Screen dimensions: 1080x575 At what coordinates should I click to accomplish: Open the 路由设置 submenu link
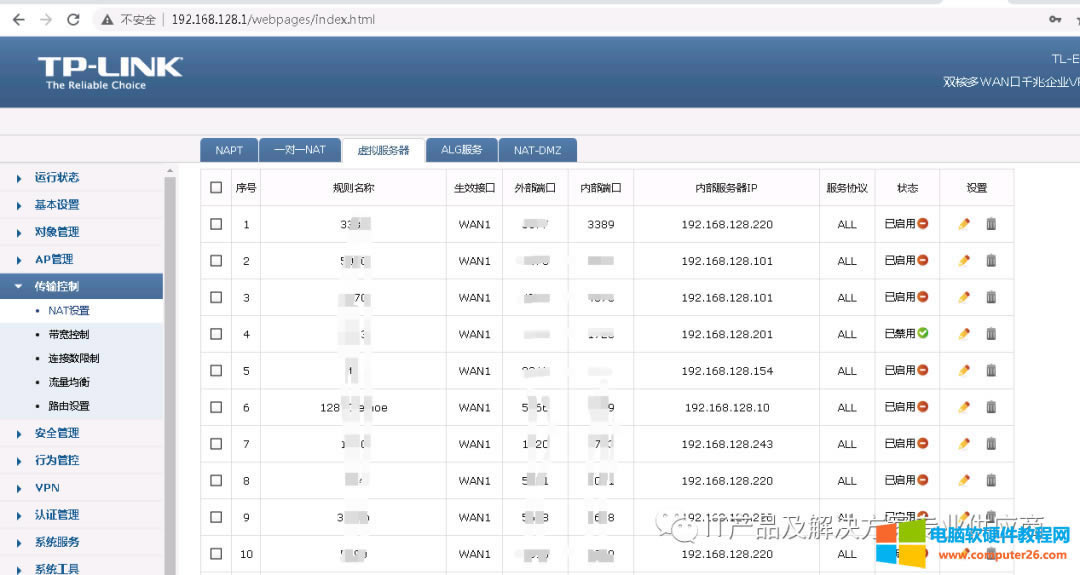coord(68,406)
